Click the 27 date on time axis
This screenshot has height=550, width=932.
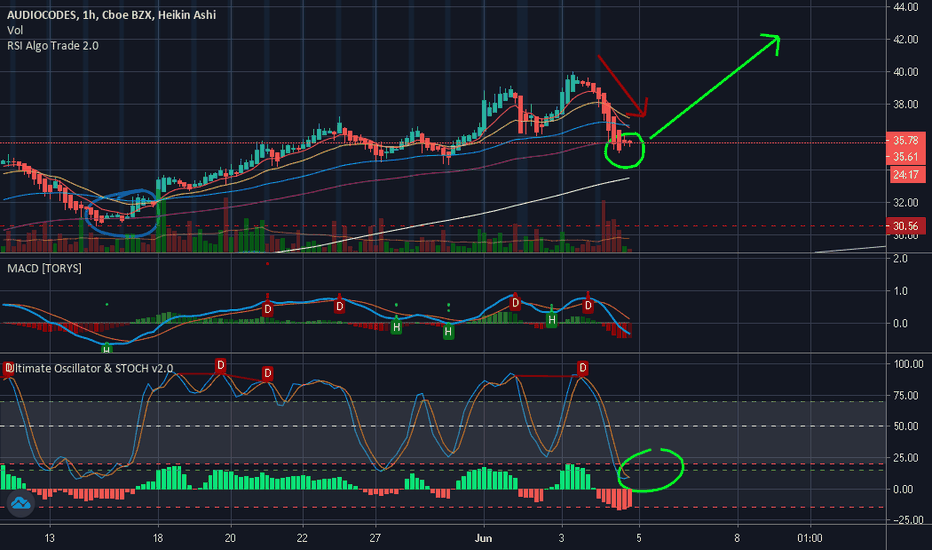pos(374,538)
